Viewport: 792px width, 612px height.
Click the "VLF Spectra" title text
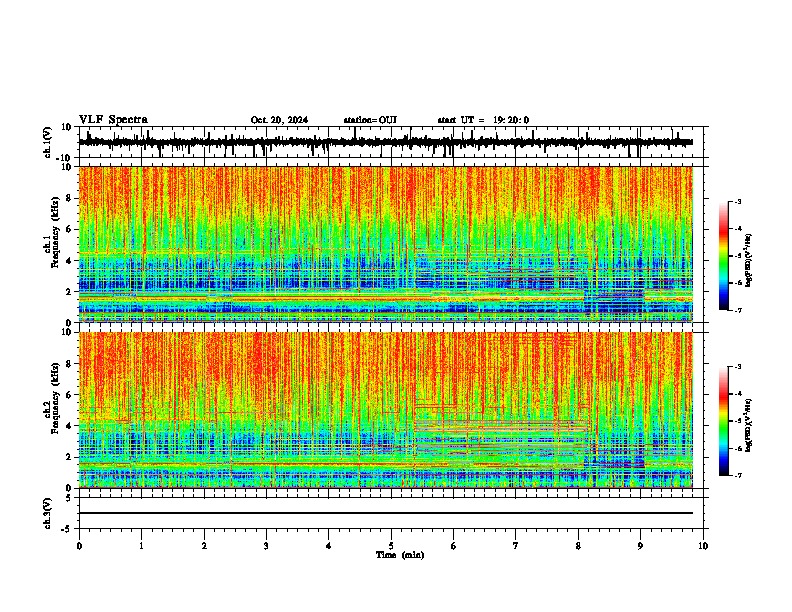click(113, 120)
